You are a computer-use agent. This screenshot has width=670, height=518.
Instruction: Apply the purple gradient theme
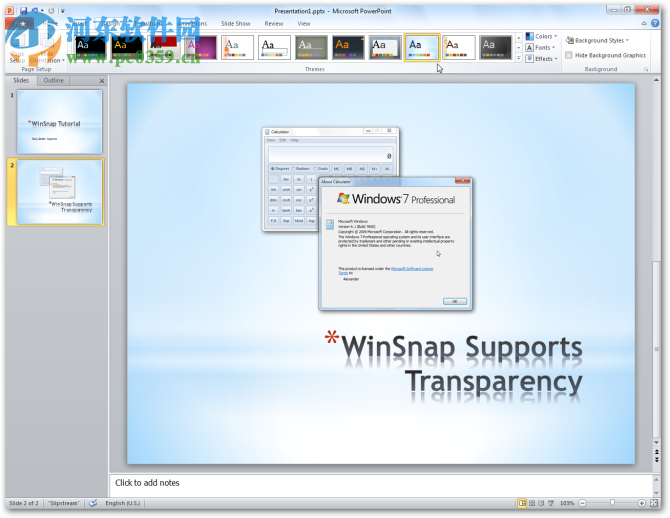pyautogui.click(x=201, y=47)
